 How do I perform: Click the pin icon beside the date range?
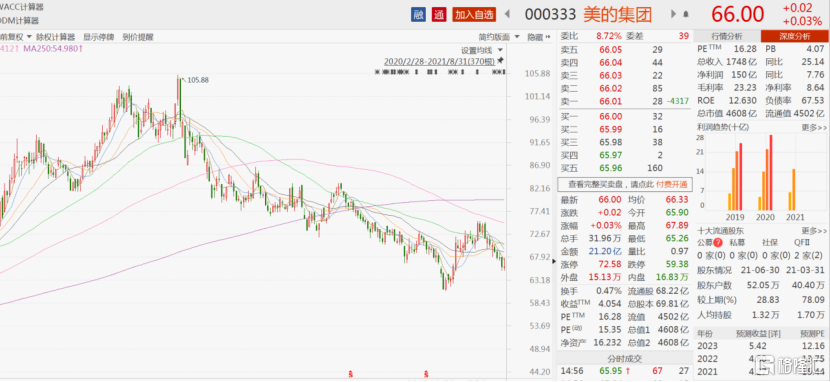point(500,61)
